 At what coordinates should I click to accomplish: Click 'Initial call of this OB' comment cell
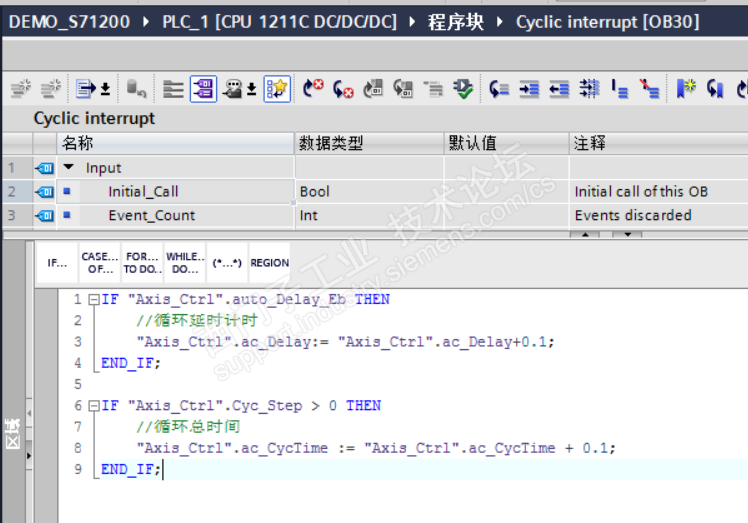pyautogui.click(x=659, y=191)
